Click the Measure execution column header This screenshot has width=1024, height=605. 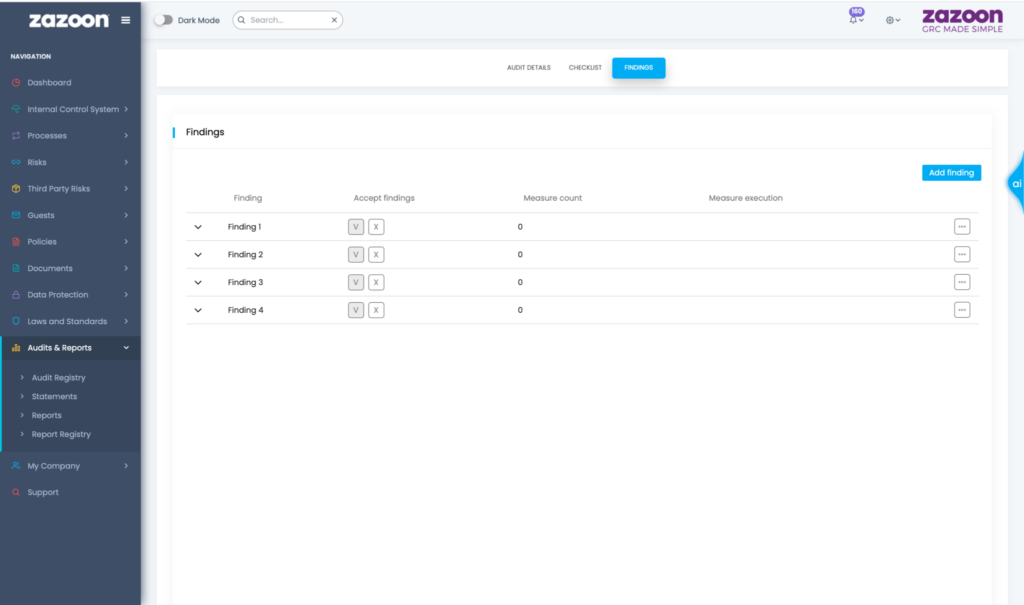(x=745, y=198)
